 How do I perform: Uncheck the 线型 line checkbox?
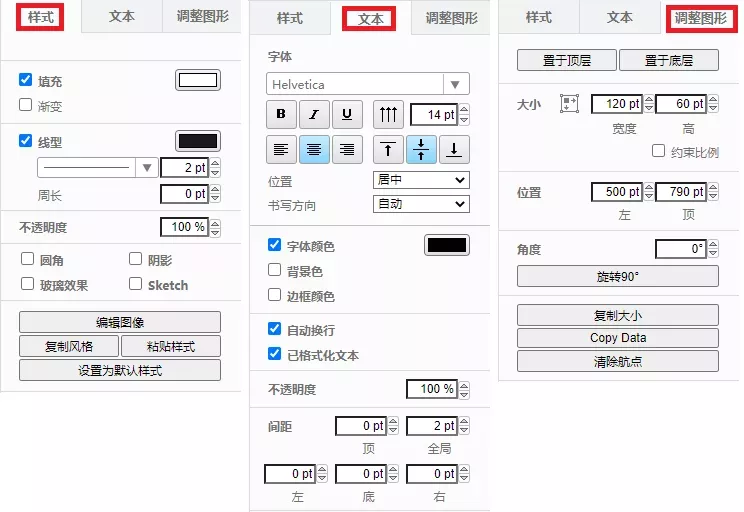click(26, 140)
